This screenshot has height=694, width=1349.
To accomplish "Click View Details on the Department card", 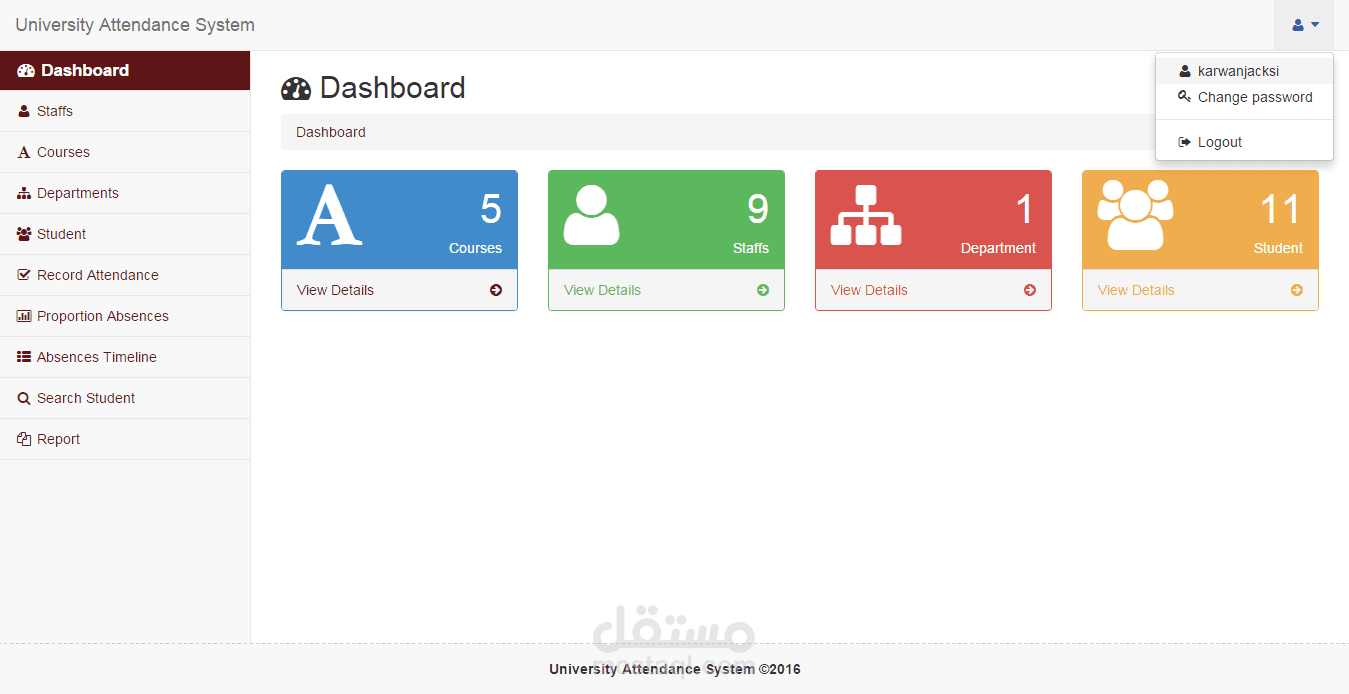I will click(x=869, y=290).
